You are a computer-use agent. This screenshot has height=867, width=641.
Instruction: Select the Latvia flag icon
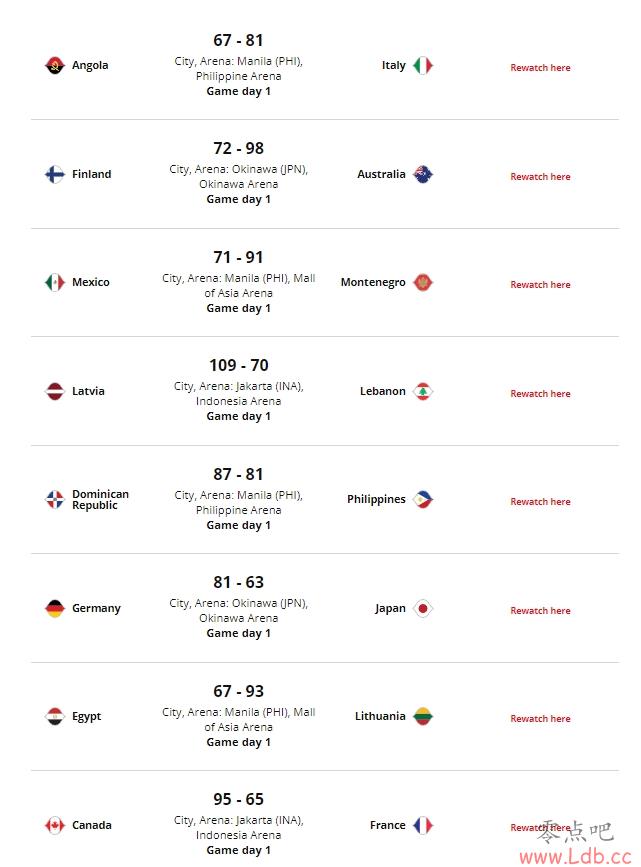click(55, 391)
